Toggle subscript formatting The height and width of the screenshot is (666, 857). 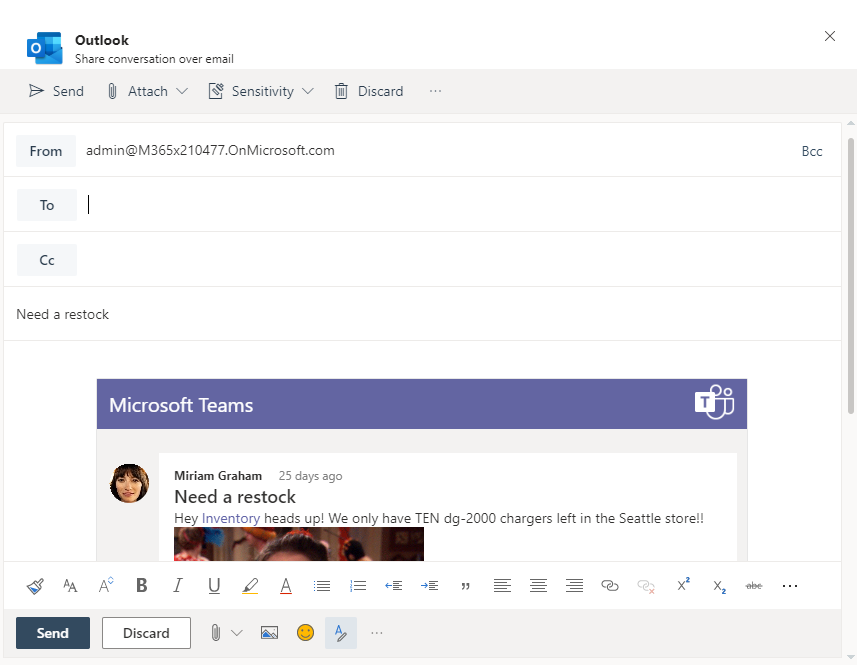(719, 587)
